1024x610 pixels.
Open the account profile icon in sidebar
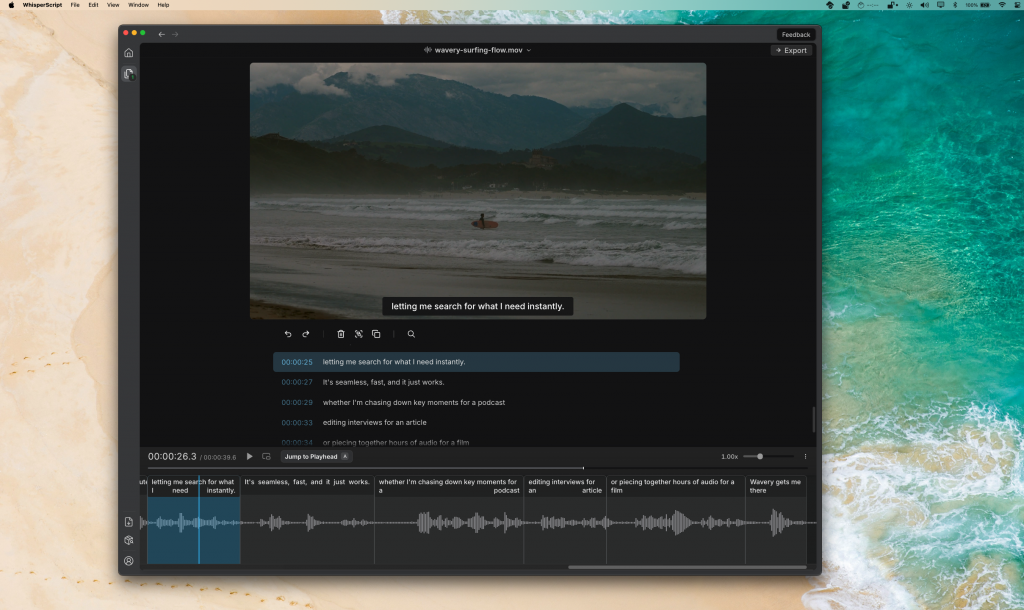pos(129,560)
